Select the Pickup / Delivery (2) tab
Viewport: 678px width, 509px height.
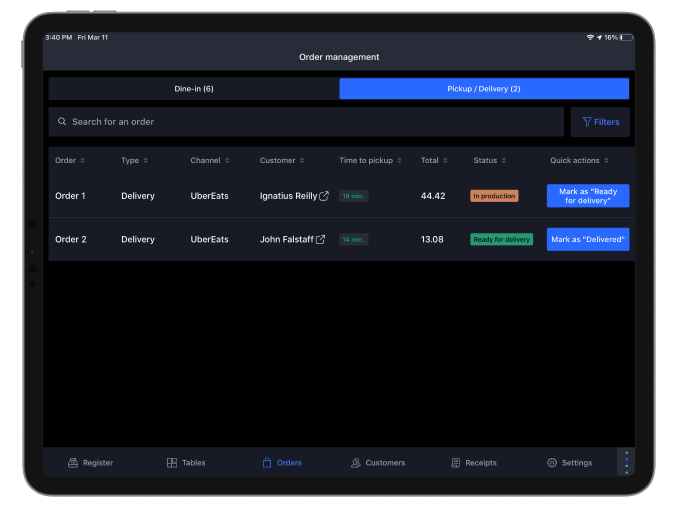(484, 89)
